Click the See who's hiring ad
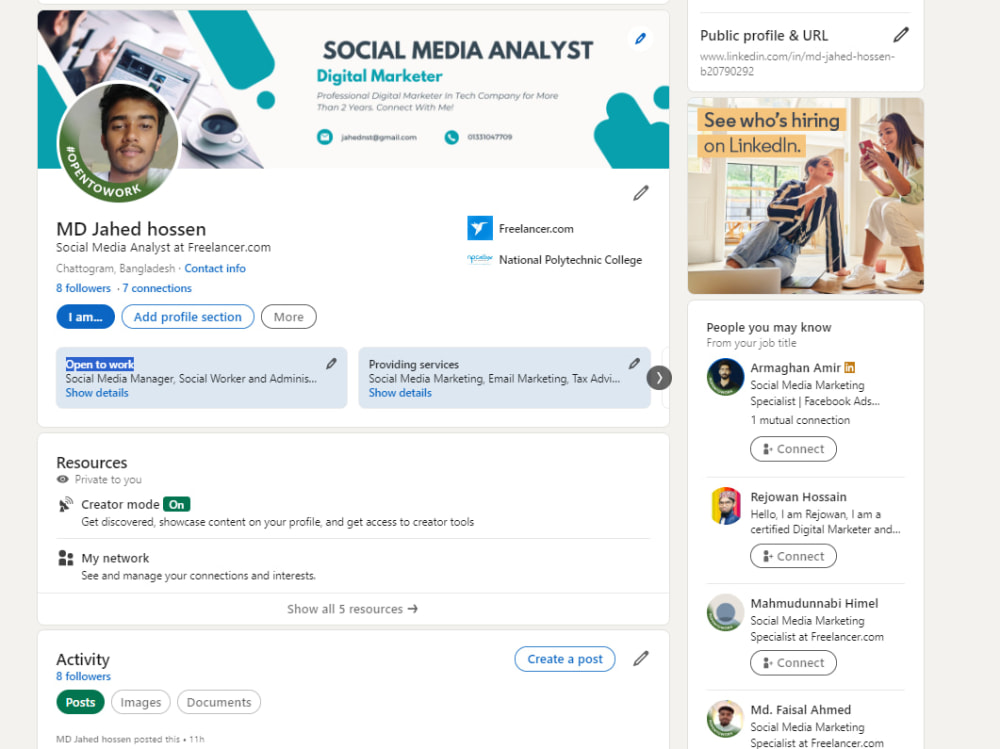Image resolution: width=1000 pixels, height=749 pixels. pos(805,196)
